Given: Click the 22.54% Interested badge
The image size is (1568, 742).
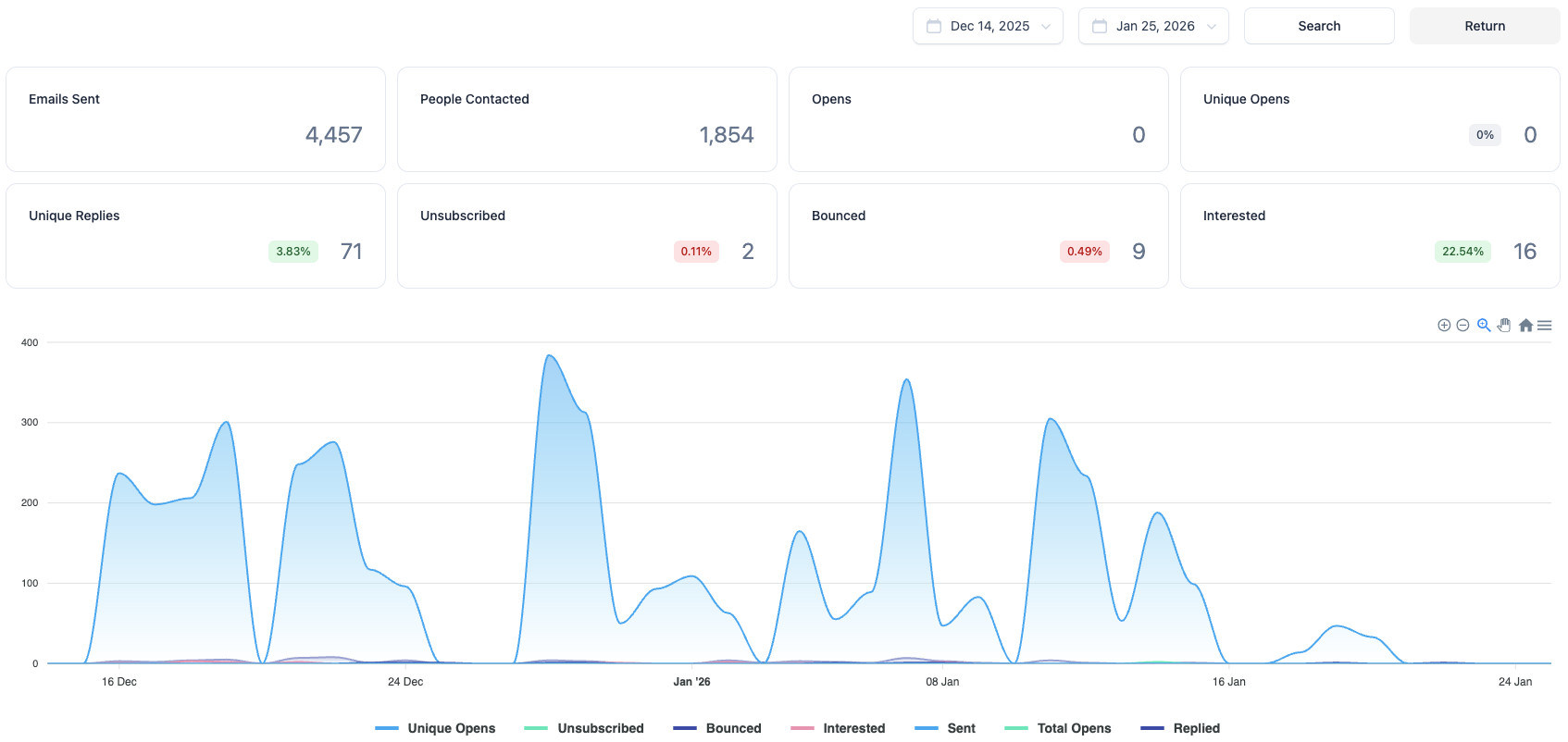Looking at the screenshot, I should click(x=1462, y=252).
